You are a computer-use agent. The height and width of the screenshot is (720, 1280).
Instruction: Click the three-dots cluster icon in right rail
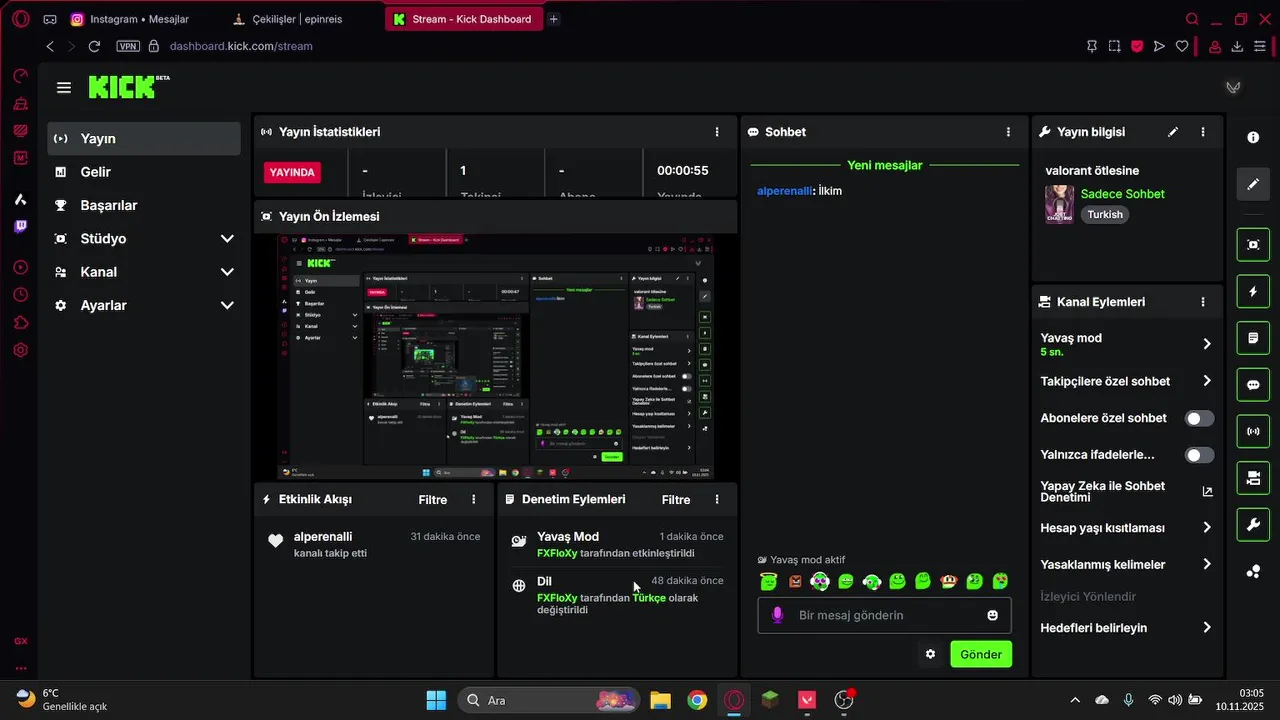pos(1253,572)
